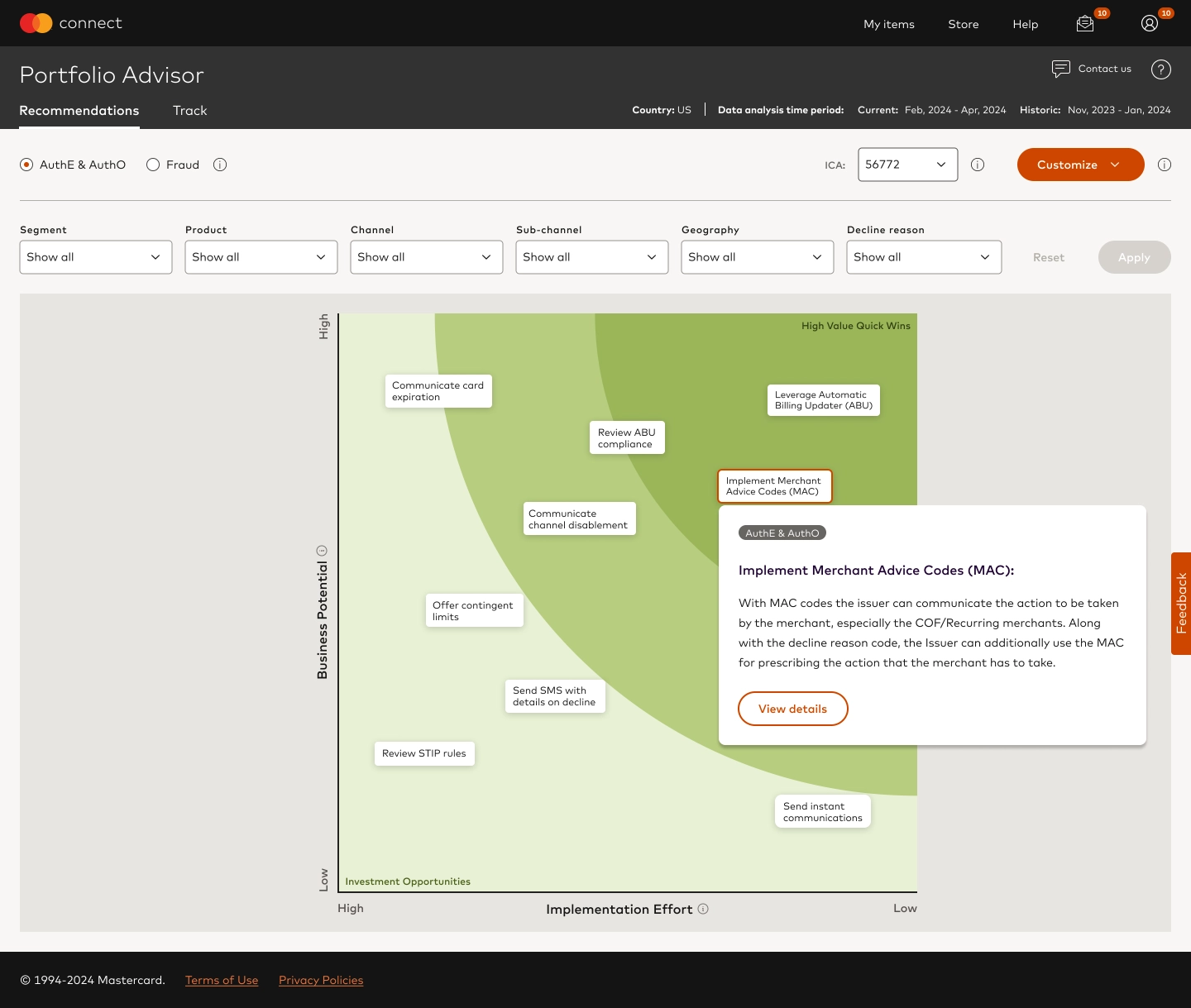Open the Channel filter dropdown
The image size is (1191, 1008).
click(x=427, y=257)
